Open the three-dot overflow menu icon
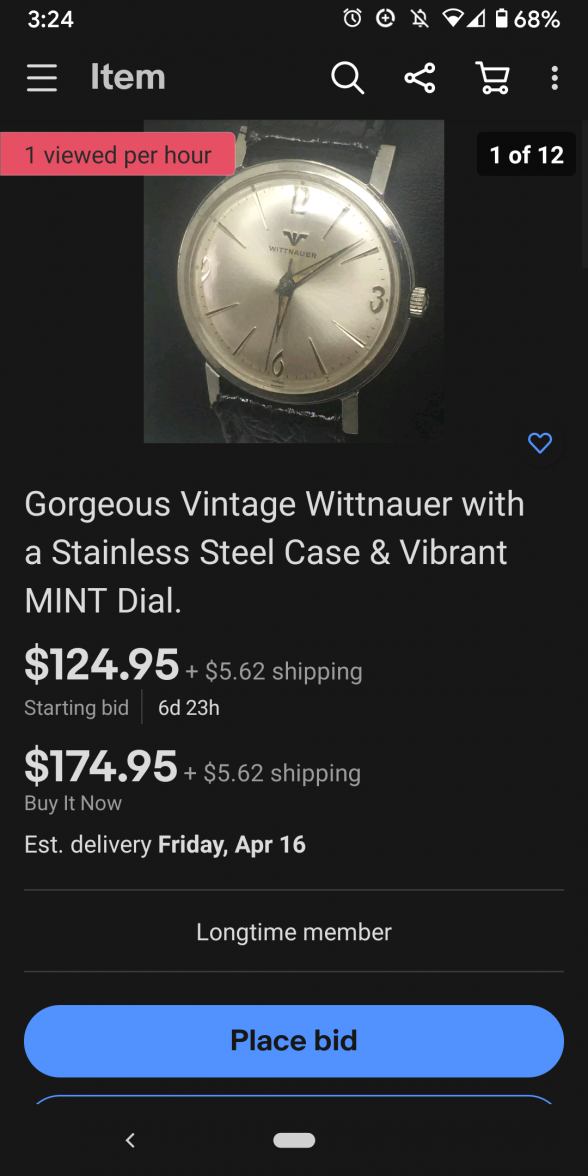This screenshot has width=588, height=1176. coord(555,77)
